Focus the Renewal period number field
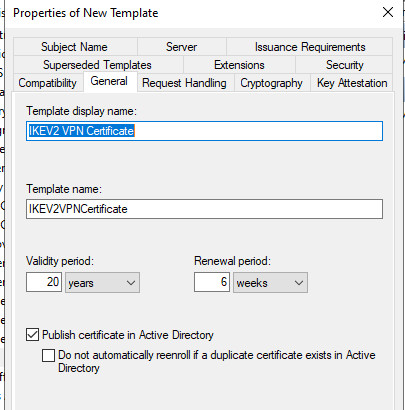 coord(212,282)
